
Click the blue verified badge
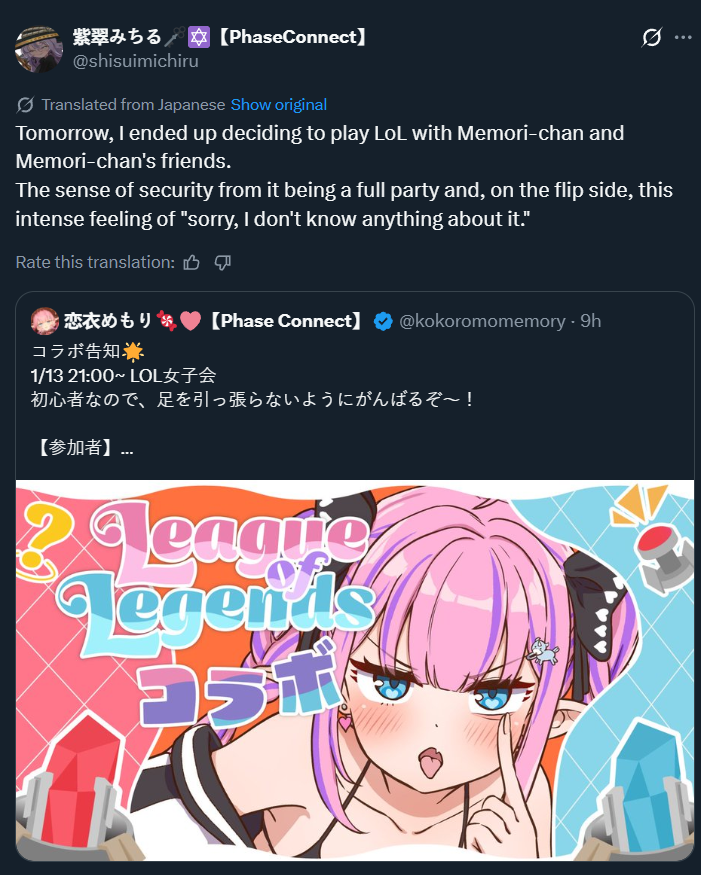coord(383,321)
